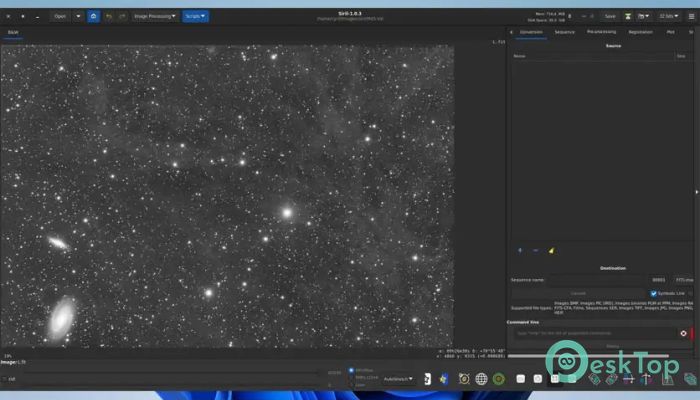The width and height of the screenshot is (700, 400).
Task: Clear the source list with the broom icon
Action: pyautogui.click(x=551, y=250)
